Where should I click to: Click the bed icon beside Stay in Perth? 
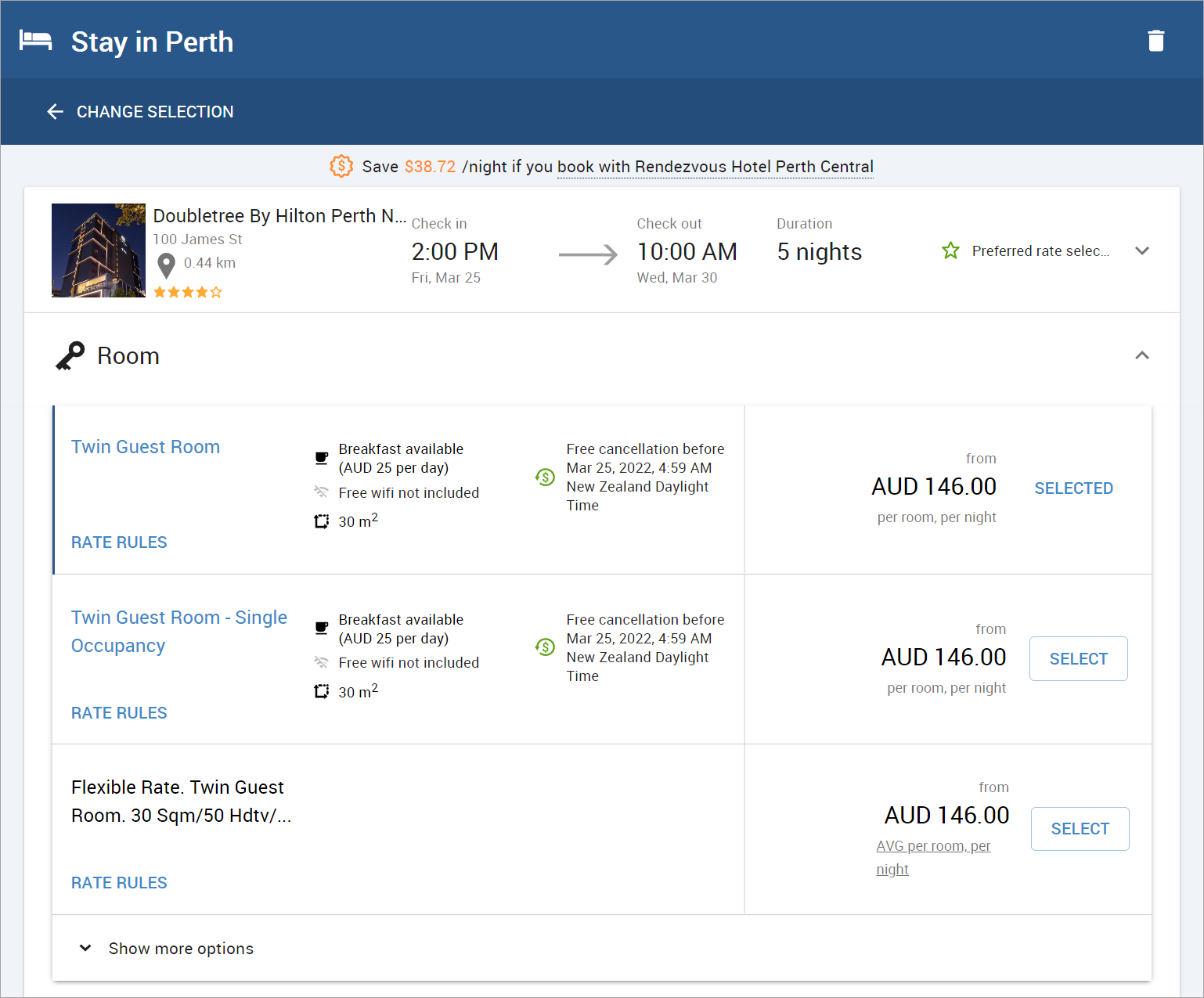[36, 41]
